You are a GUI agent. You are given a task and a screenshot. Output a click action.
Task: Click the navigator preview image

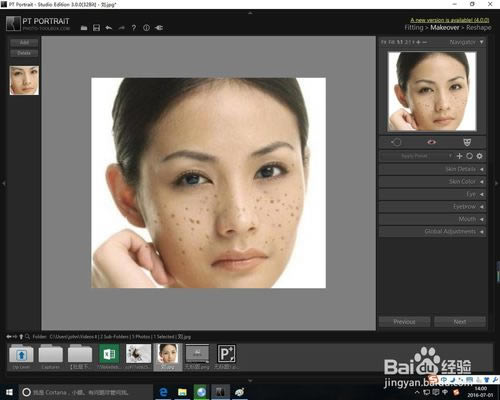click(x=432, y=91)
